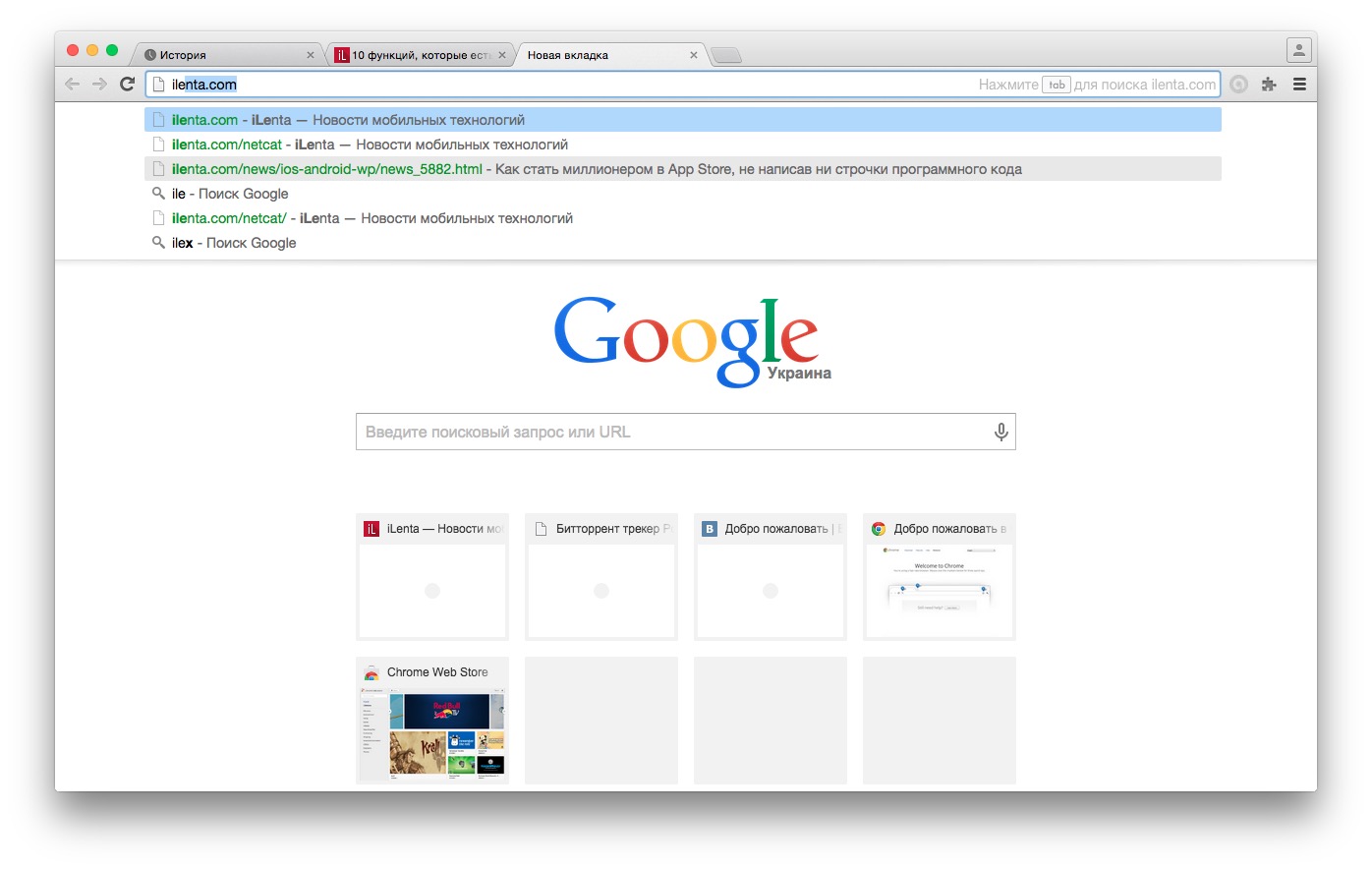Image resolution: width=1372 pixels, height=870 pixels.
Task: Focus the Google search box
Action: (x=686, y=432)
